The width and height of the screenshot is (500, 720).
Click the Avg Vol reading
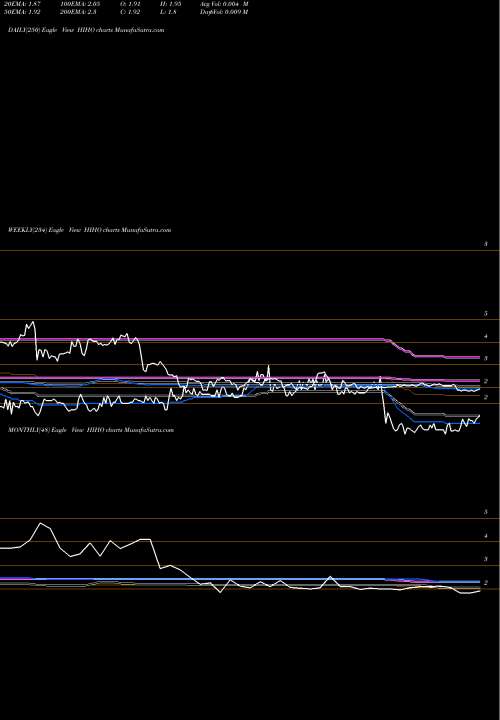pyautogui.click(x=224, y=4)
